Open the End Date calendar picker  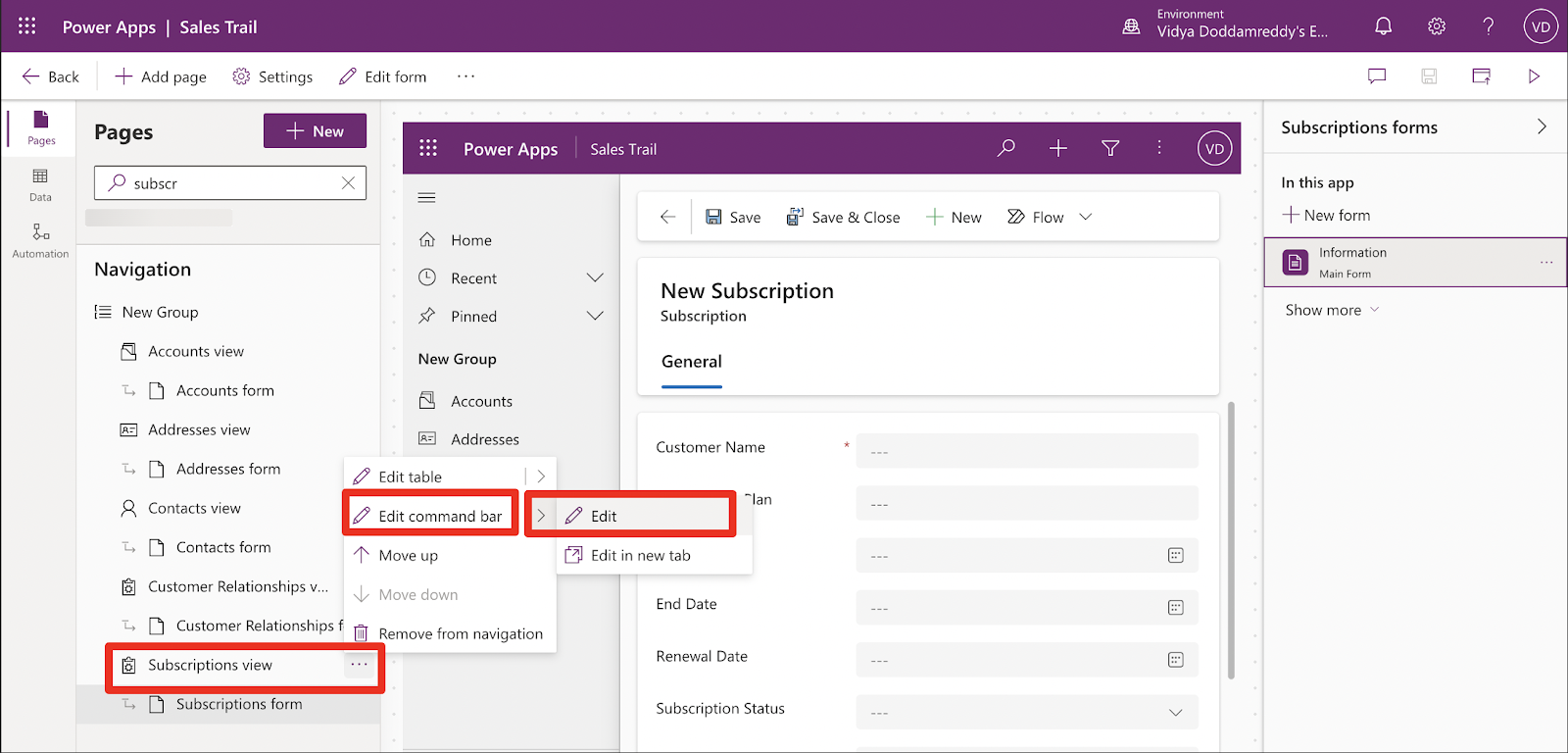pos(1176,608)
